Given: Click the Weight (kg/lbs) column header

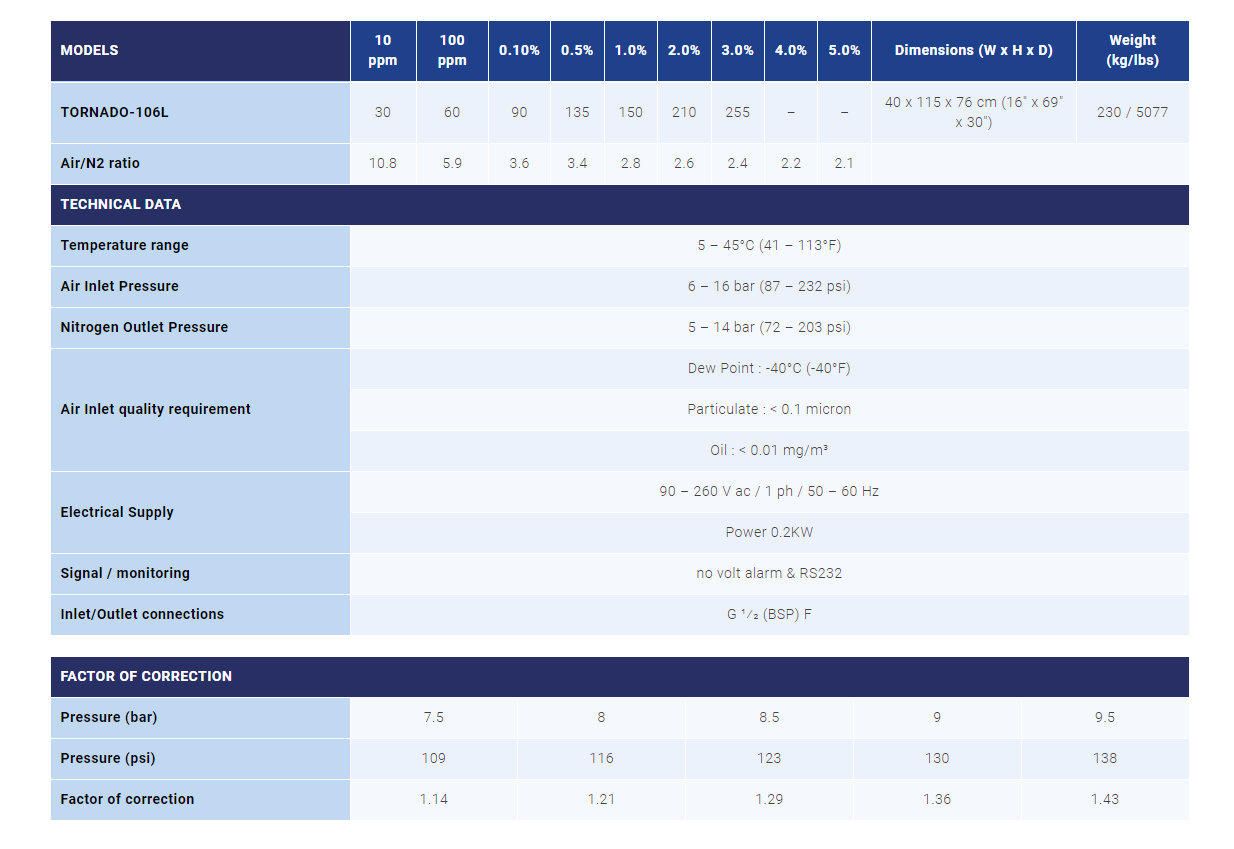Looking at the screenshot, I should [x=1132, y=50].
